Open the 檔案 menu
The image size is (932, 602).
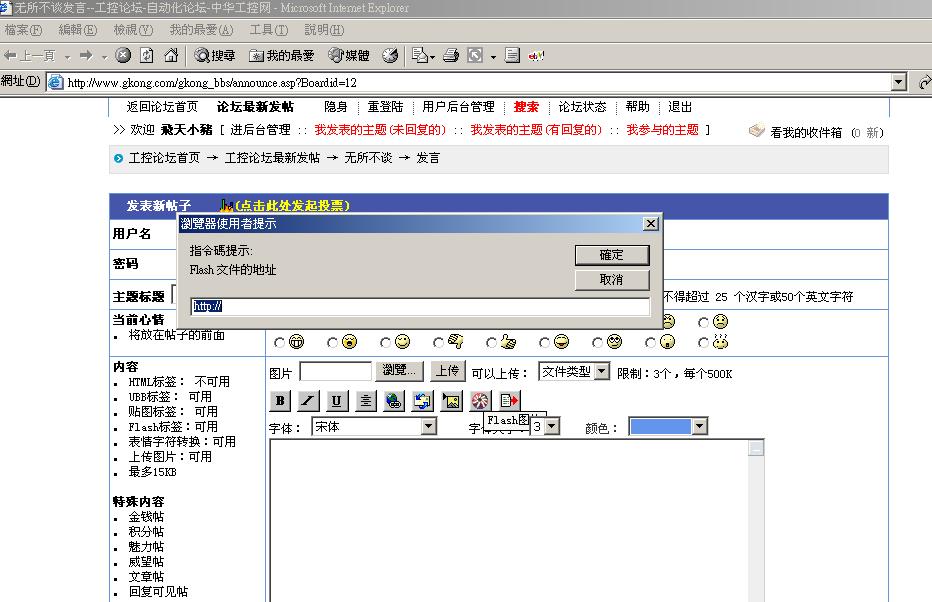point(23,30)
